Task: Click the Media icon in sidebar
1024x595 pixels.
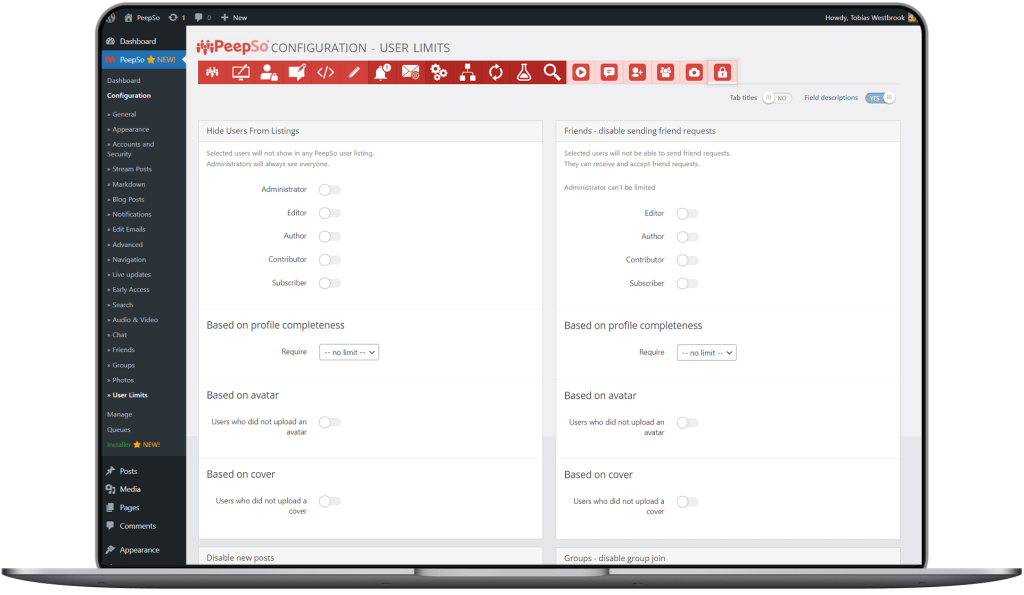Action: (110, 490)
